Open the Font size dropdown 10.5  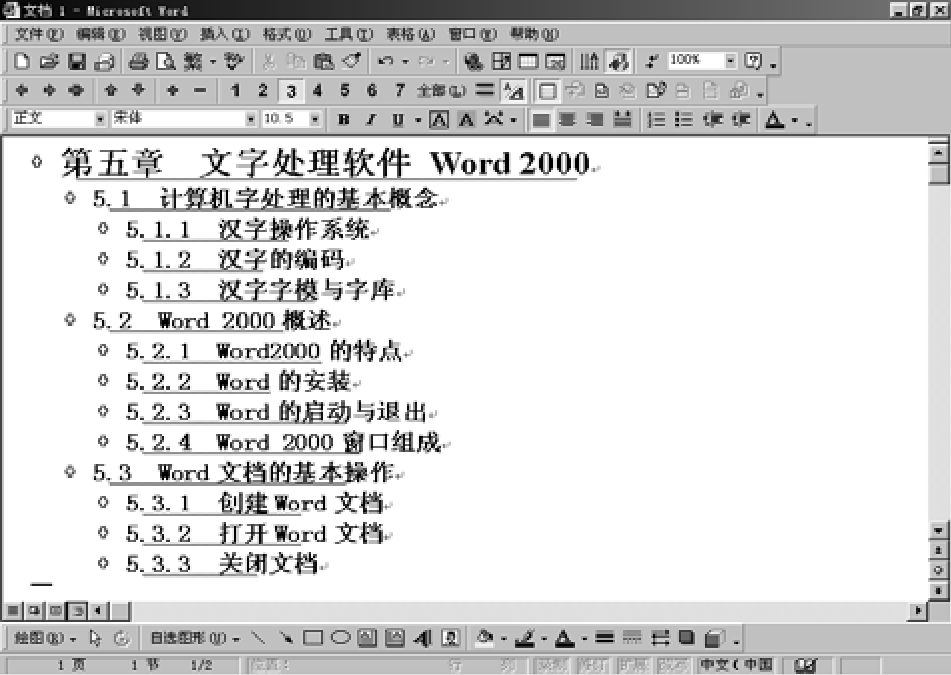coord(314,119)
